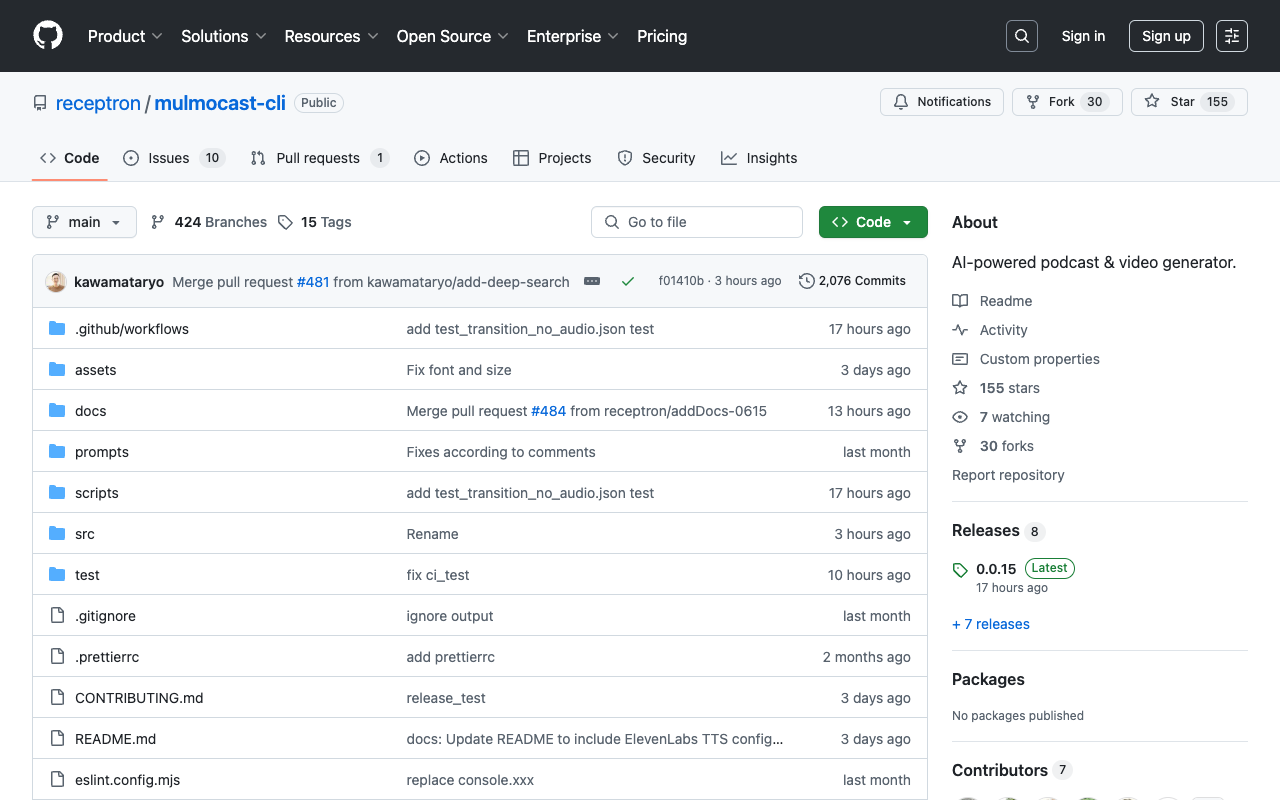The height and width of the screenshot is (800, 1280).
Task: Click Report repository link
Action: [x=1008, y=475]
